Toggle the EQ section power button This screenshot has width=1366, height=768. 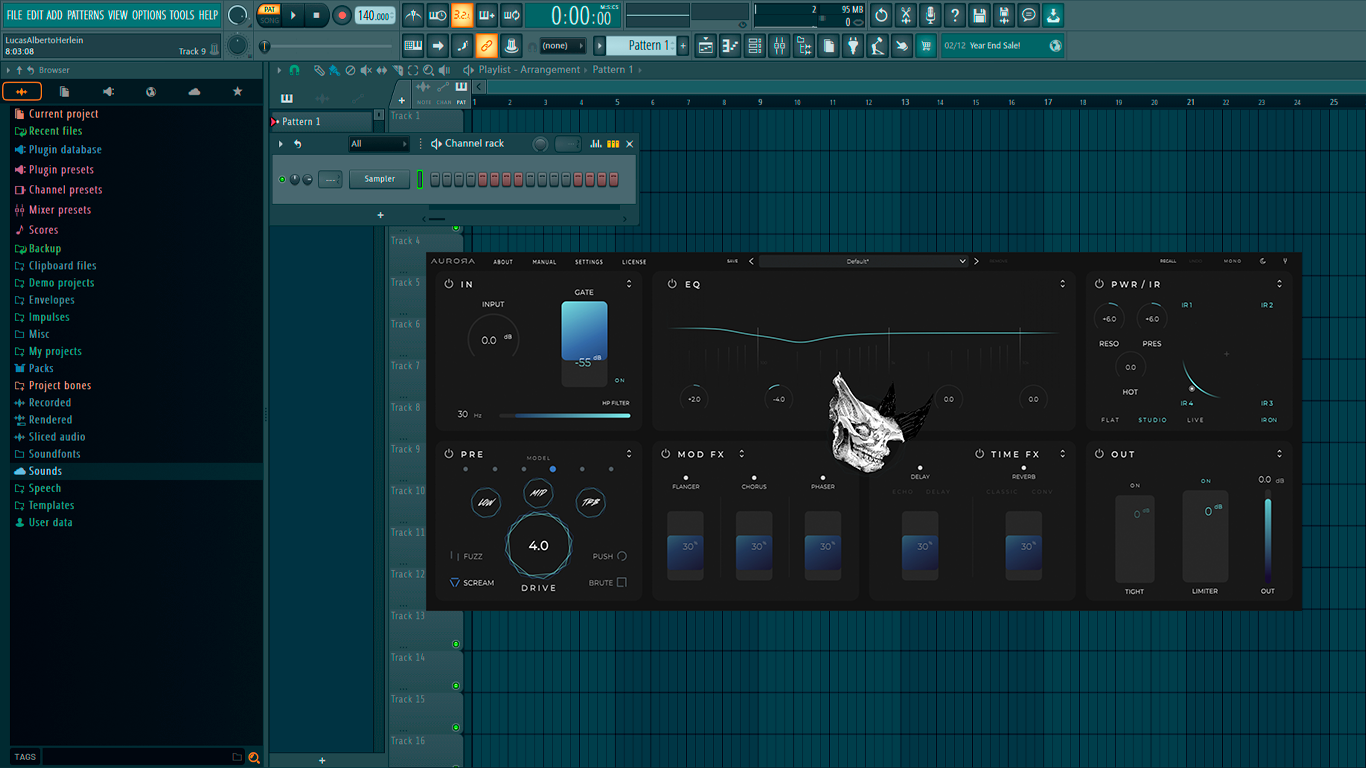(672, 284)
